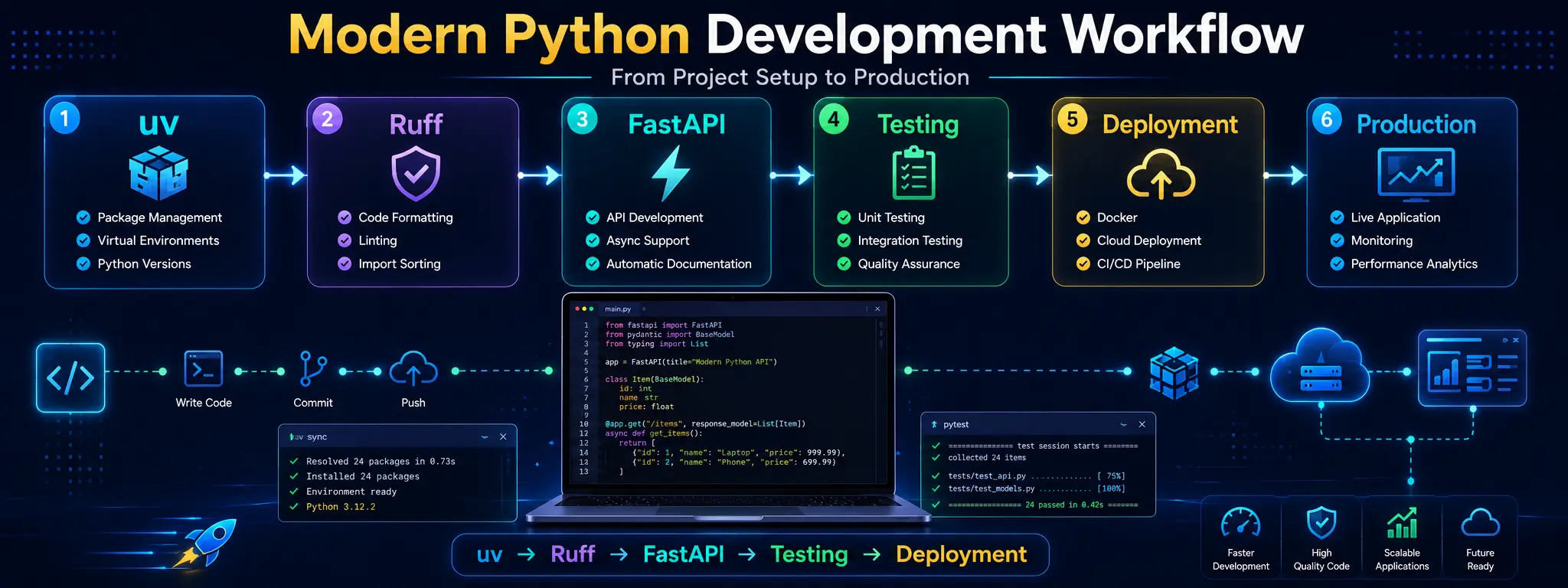Click the cloud server icon
Image resolution: width=1568 pixels, height=588 pixels.
coord(1321,367)
